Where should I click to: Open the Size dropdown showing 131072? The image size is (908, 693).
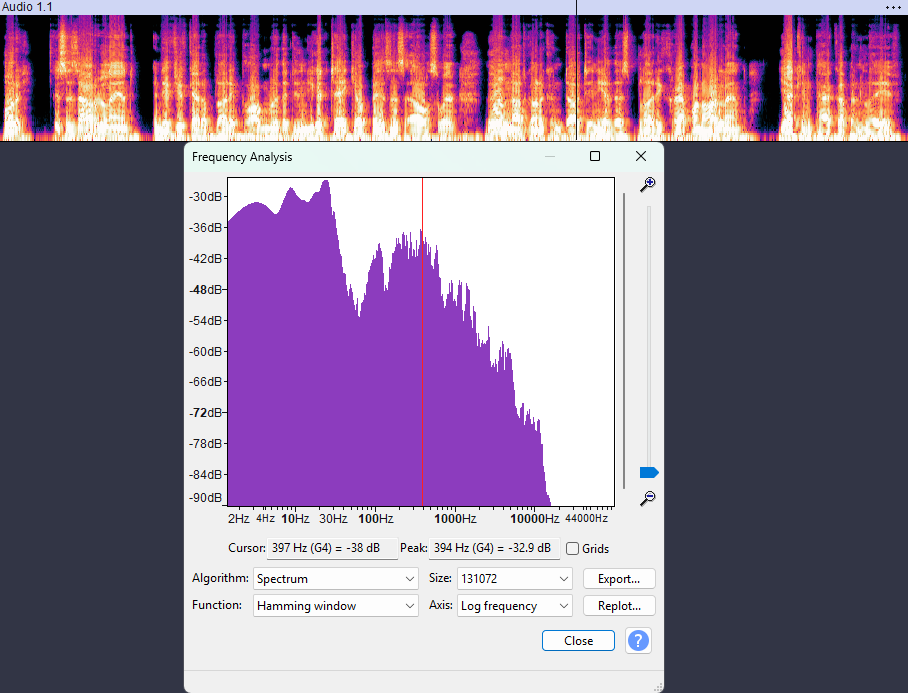click(514, 579)
